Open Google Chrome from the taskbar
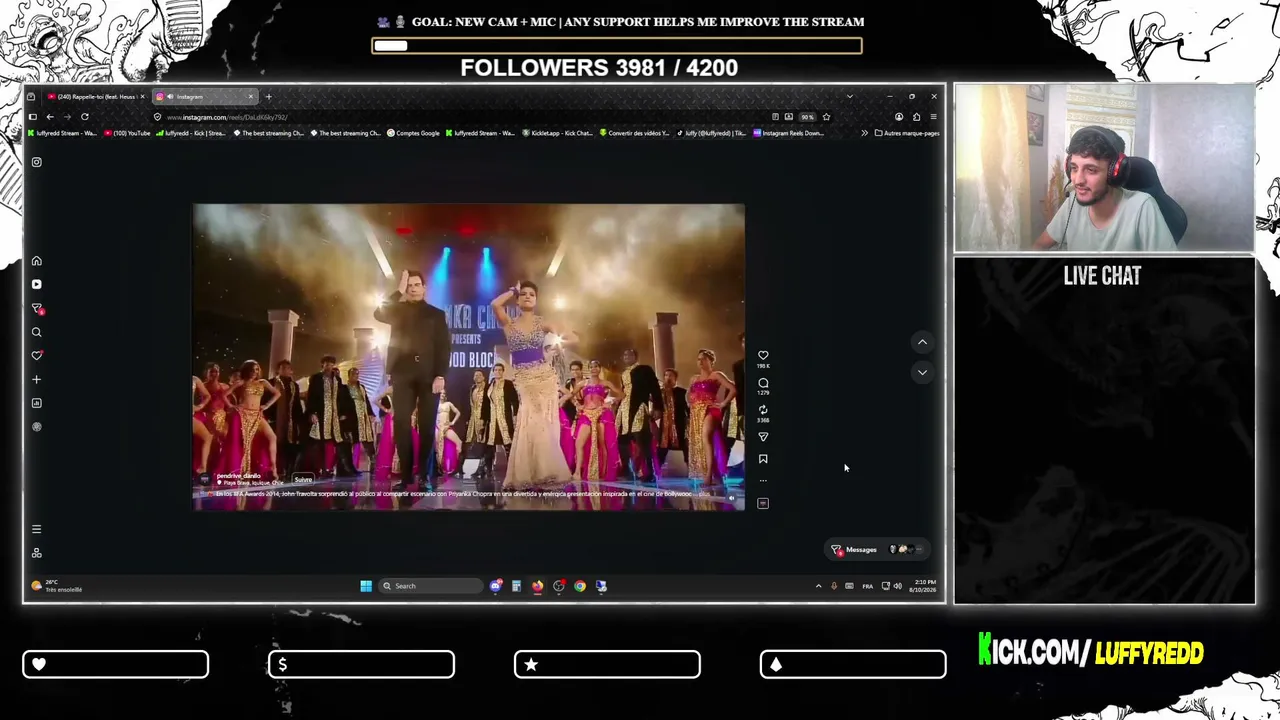Screen dimensions: 1280x720 pyautogui.click(x=580, y=586)
